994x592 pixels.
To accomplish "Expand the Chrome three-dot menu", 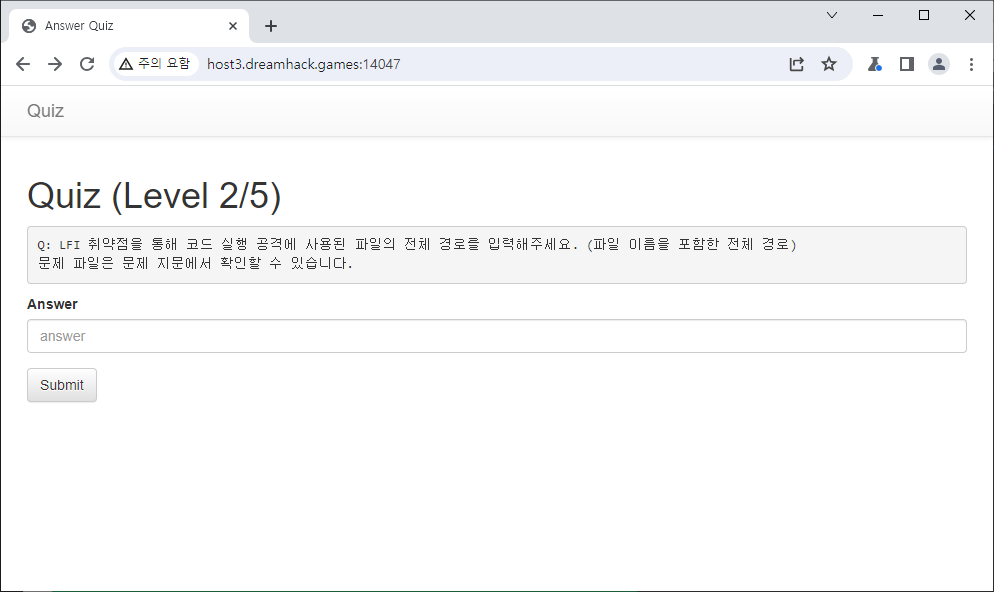I will pos(971,64).
